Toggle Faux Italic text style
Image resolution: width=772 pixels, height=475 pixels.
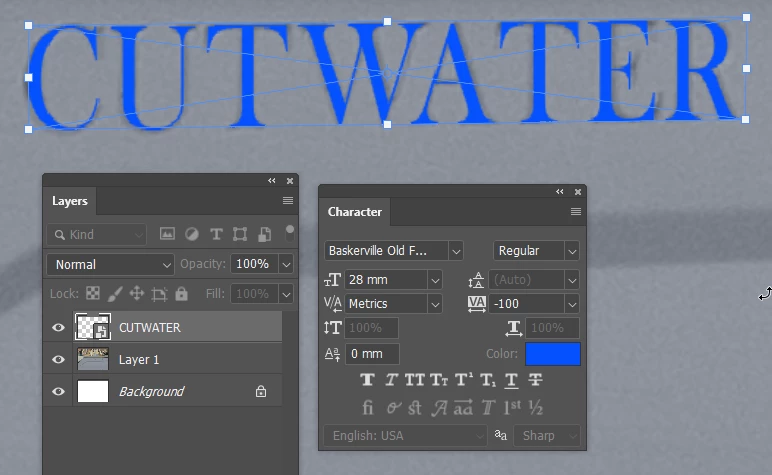tap(391, 380)
